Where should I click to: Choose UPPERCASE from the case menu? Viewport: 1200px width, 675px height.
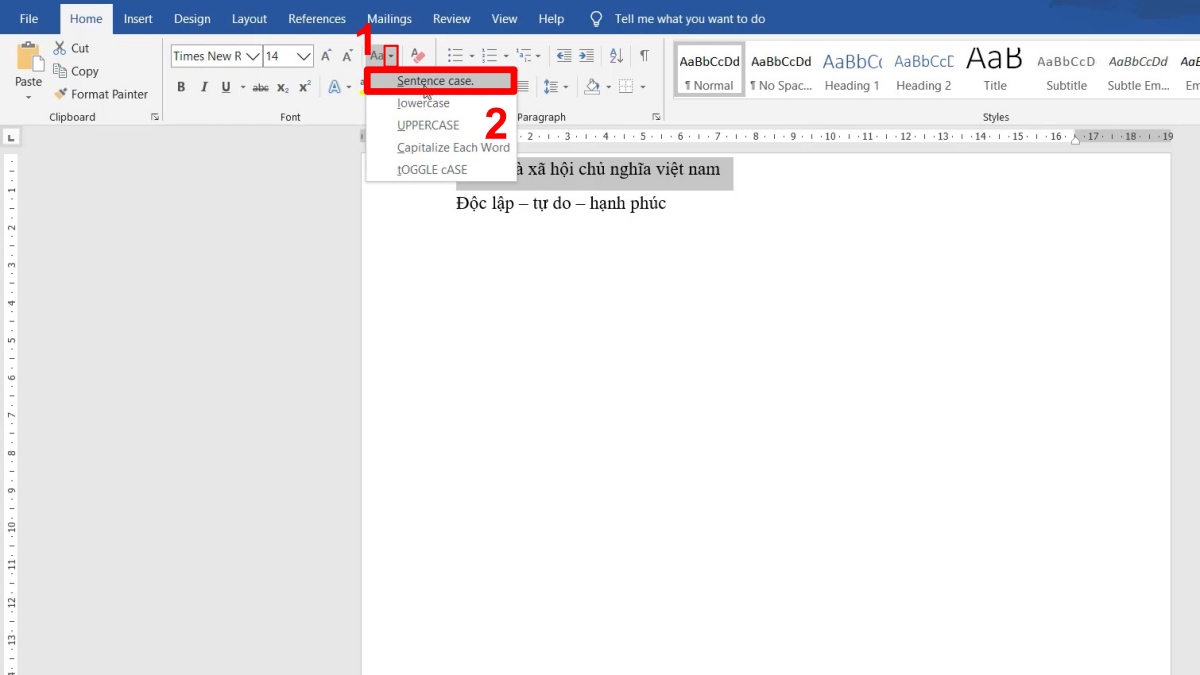tap(441, 125)
